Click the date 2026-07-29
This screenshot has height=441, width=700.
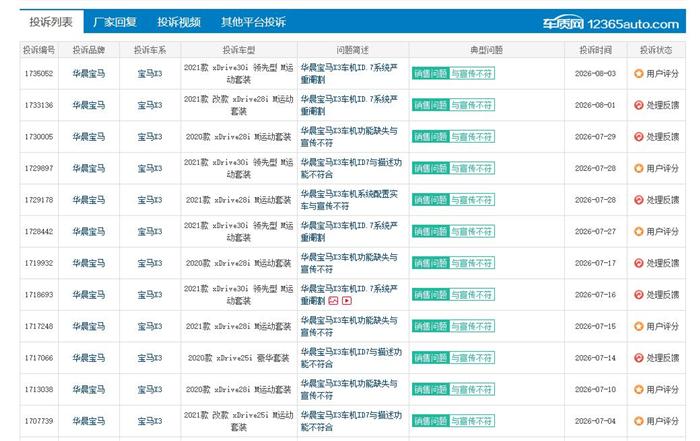[x=595, y=137]
